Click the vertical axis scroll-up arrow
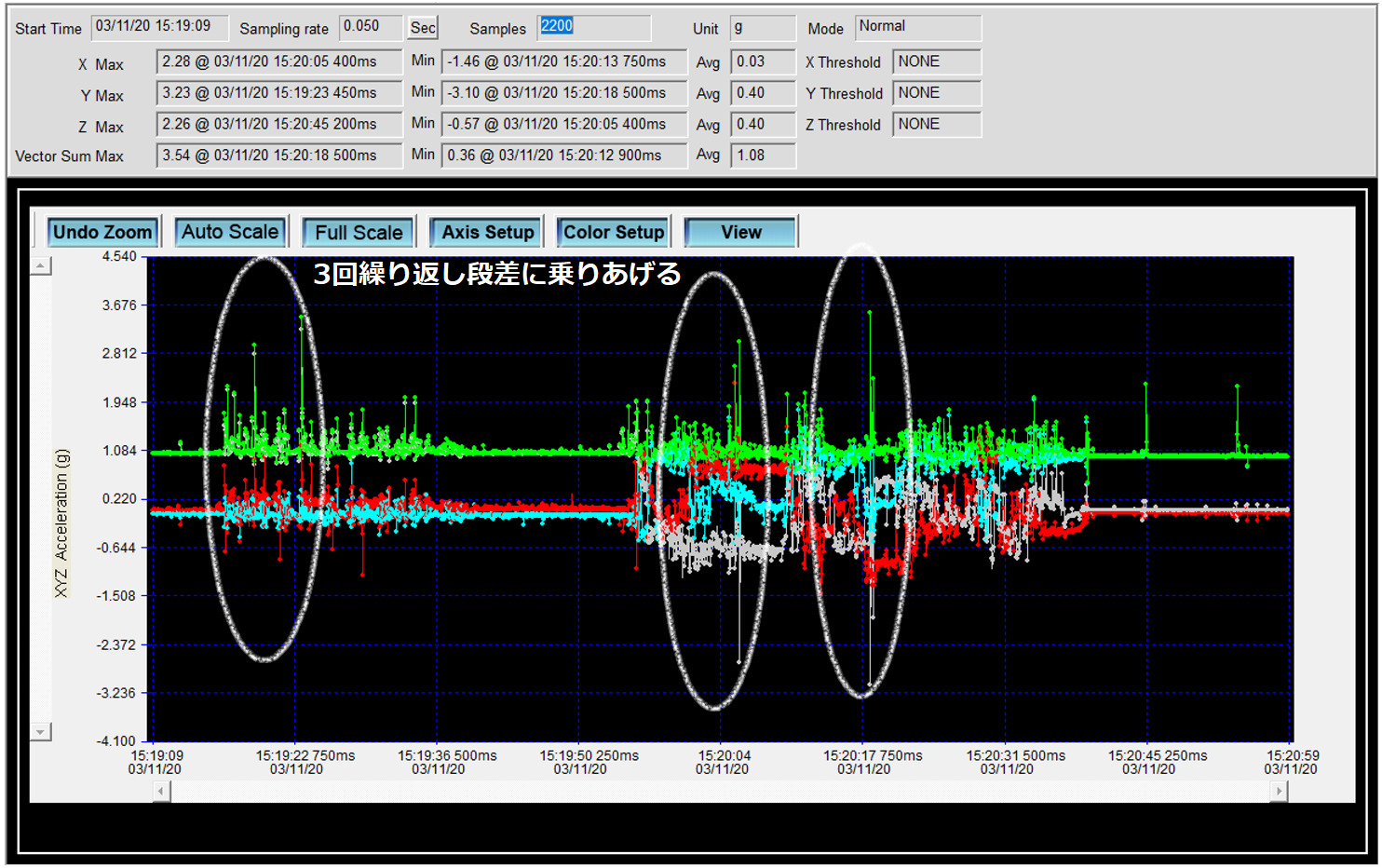 (40, 266)
